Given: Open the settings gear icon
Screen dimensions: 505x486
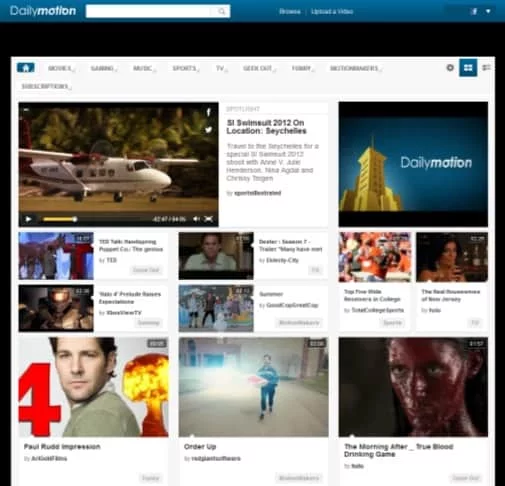Looking at the screenshot, I should click(x=450, y=68).
